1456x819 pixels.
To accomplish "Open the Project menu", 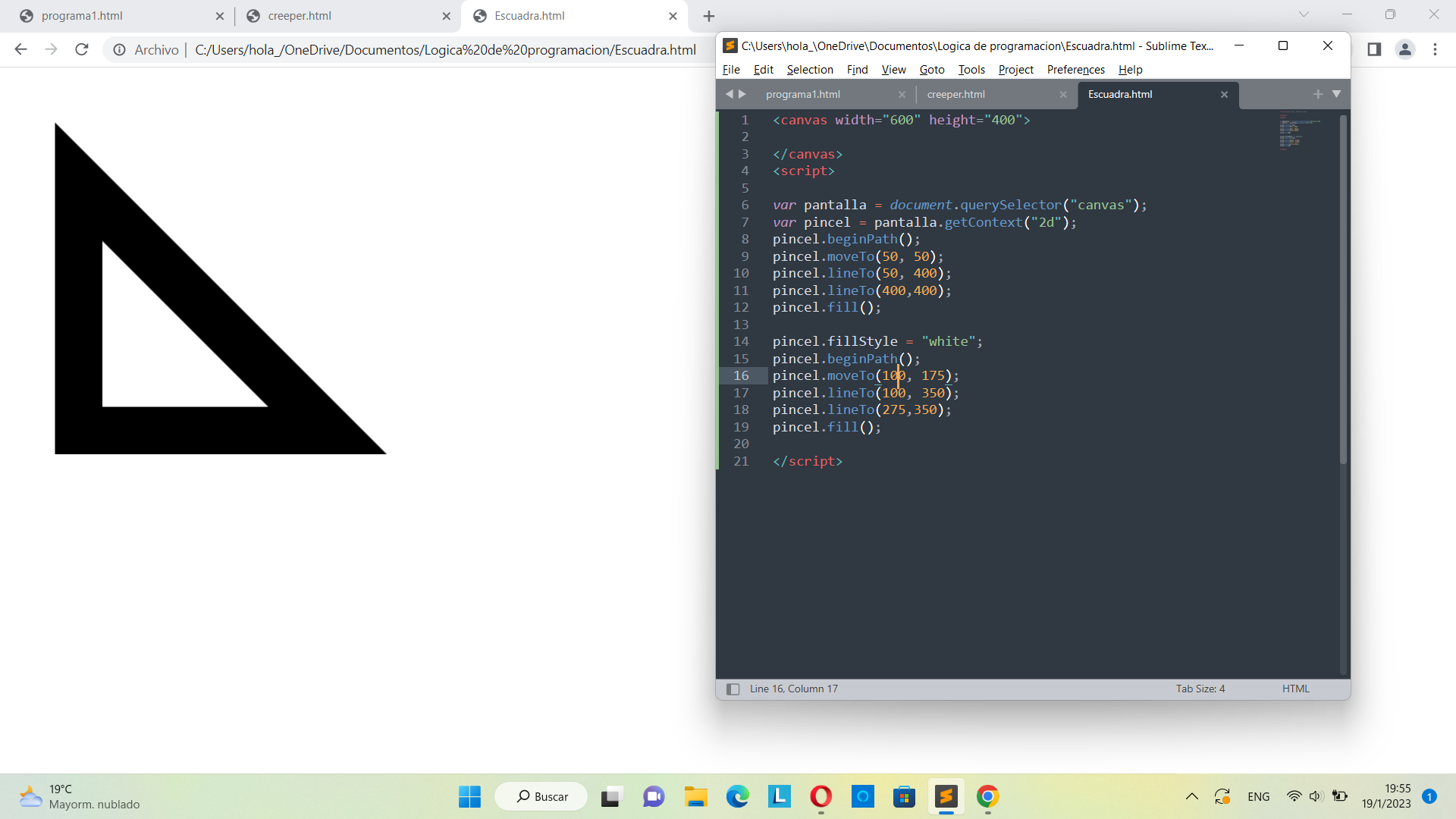I will (x=1015, y=70).
